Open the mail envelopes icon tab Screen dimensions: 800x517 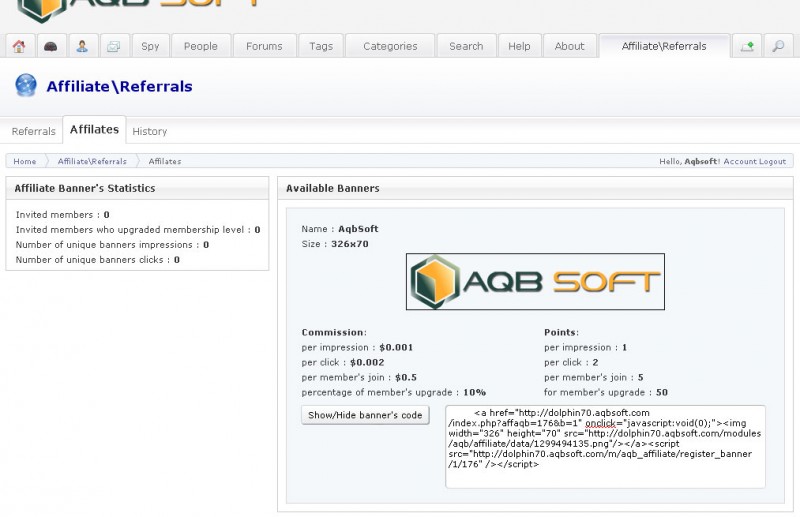(113, 46)
